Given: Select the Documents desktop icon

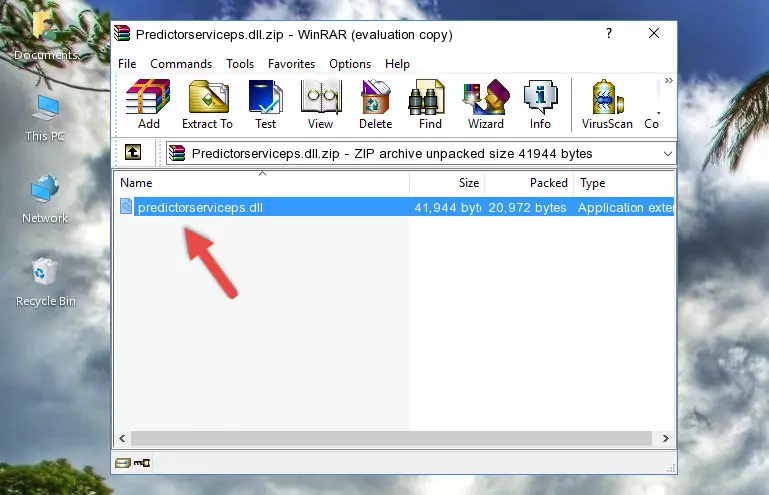Looking at the screenshot, I should point(46,35).
